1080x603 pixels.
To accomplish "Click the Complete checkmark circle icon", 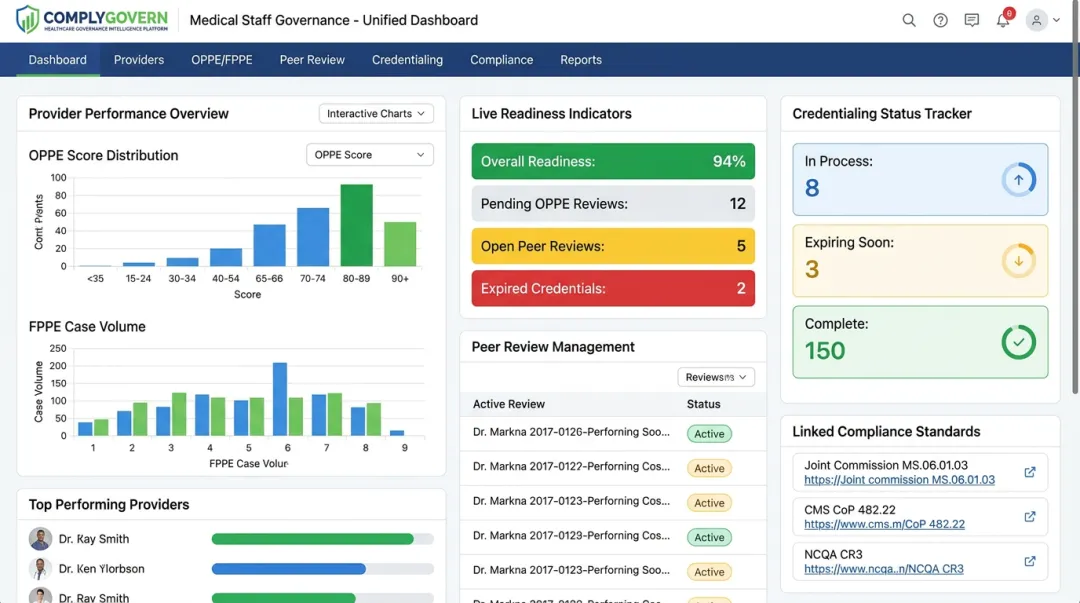I will tap(1018, 343).
